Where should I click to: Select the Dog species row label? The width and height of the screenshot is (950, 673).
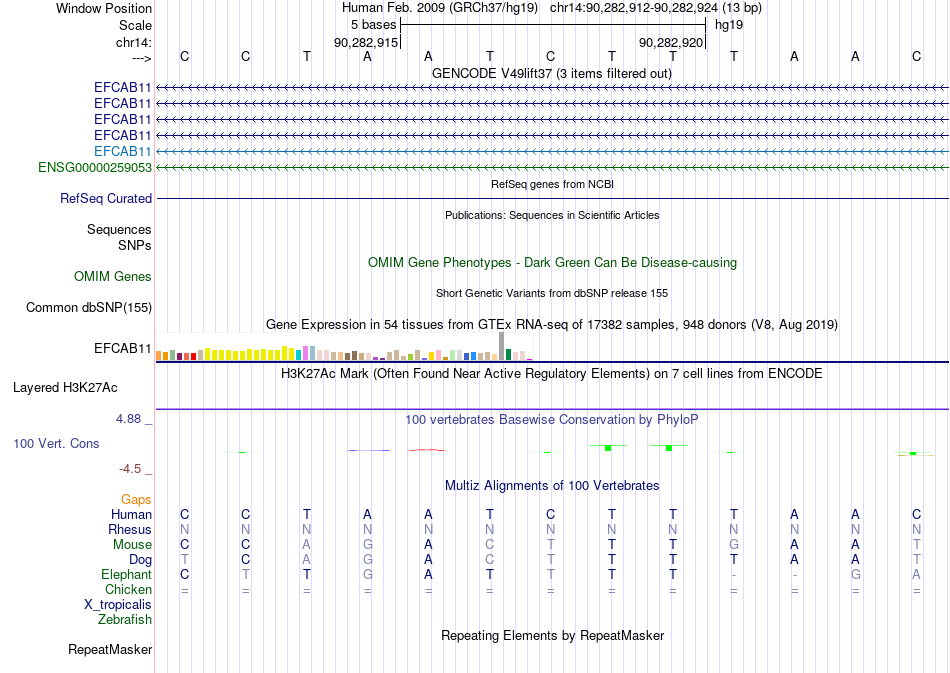pyautogui.click(x=140, y=560)
